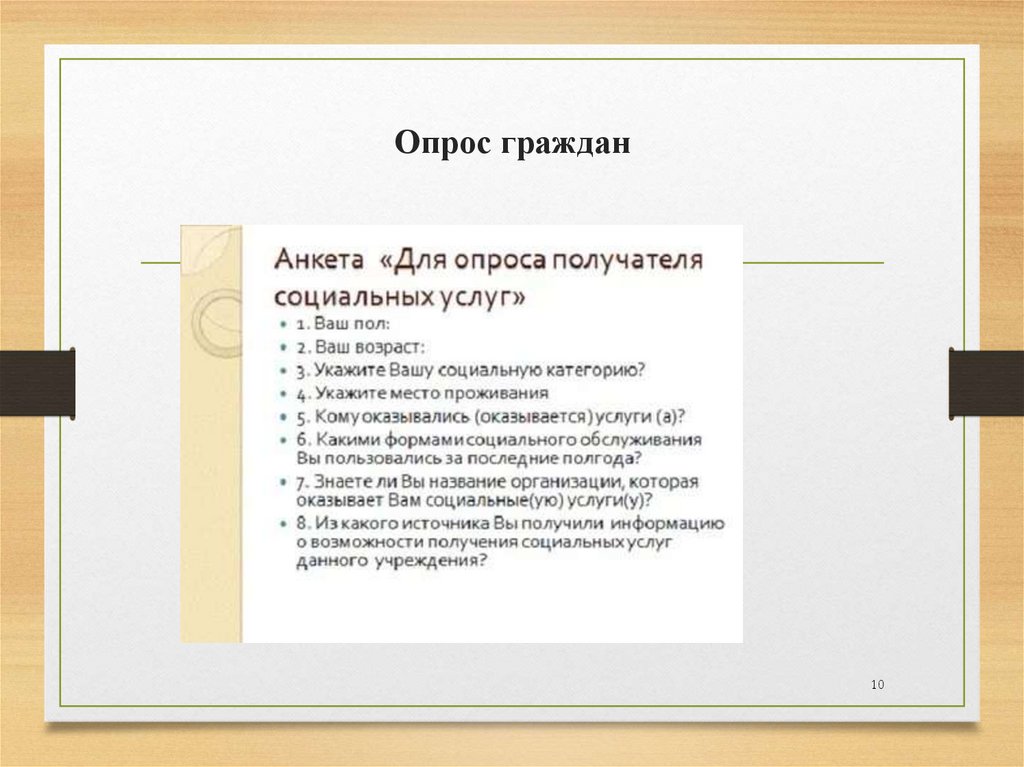Click the embedded questionnaire image
The image size is (1024, 767).
tap(462, 434)
